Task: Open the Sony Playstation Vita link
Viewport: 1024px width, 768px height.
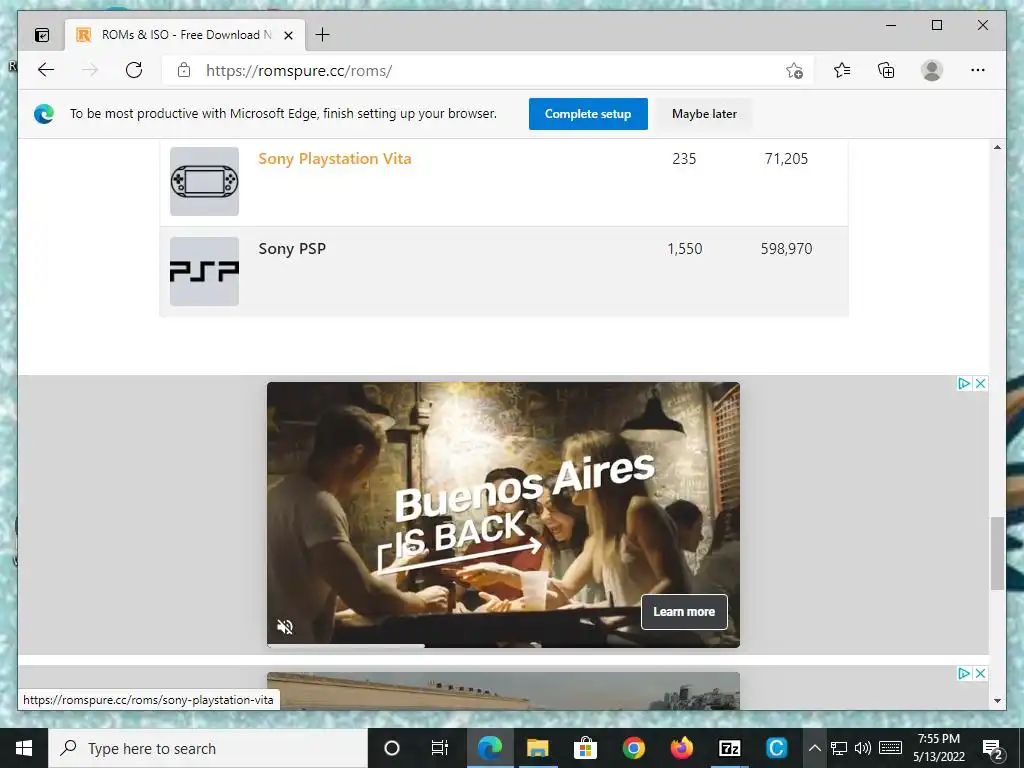Action: point(334,159)
